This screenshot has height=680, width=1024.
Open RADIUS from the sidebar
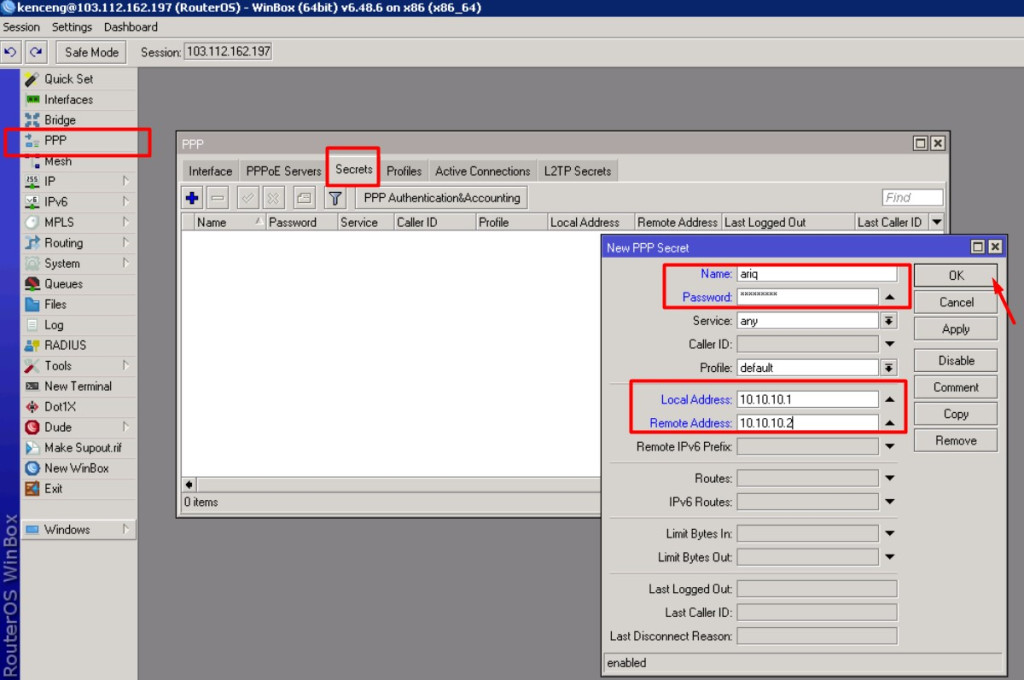(78, 345)
